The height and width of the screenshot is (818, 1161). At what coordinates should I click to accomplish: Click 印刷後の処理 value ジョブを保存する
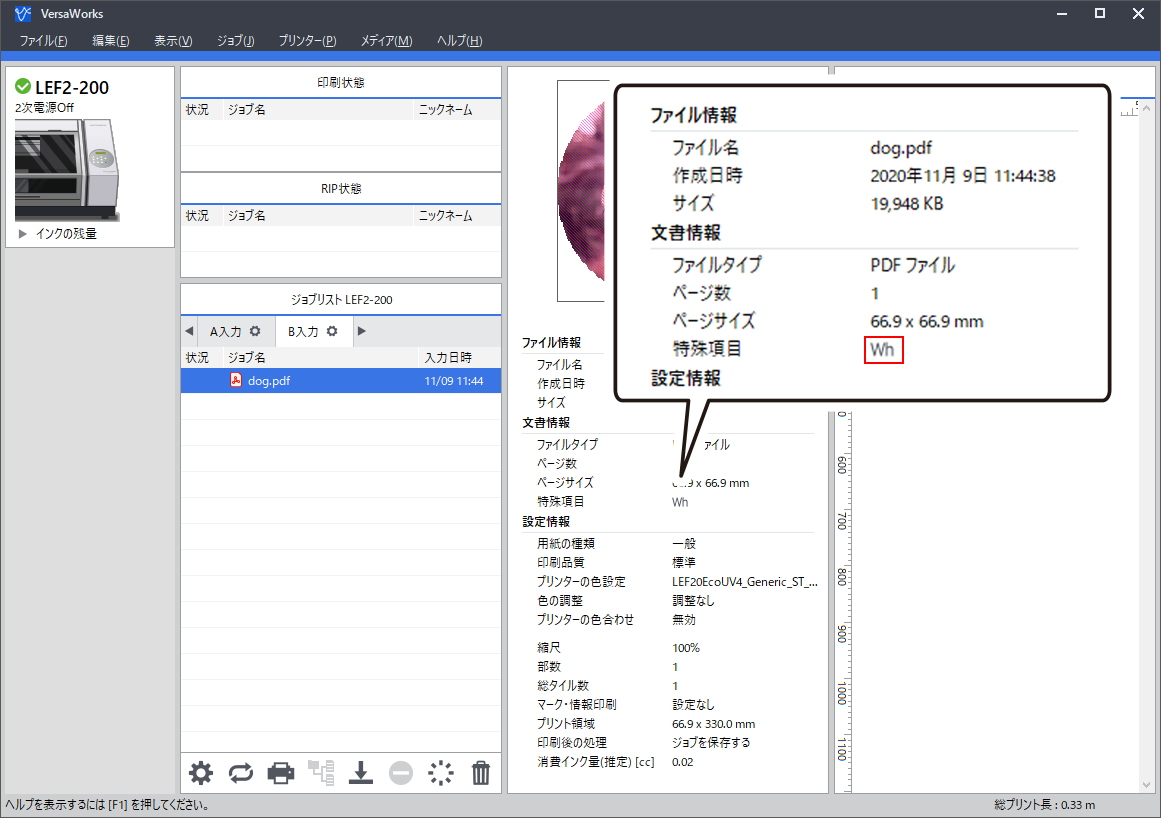pyautogui.click(x=711, y=742)
